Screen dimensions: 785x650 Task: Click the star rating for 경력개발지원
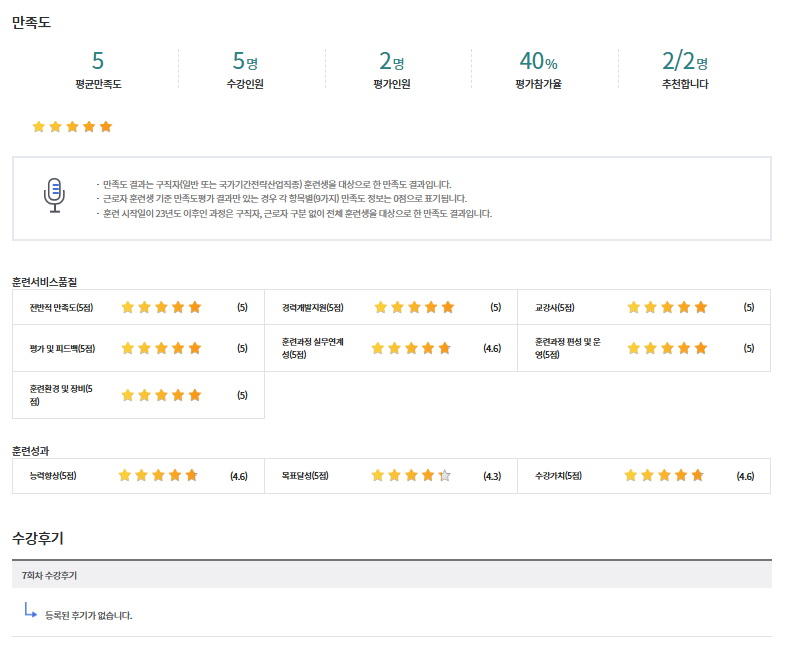(x=414, y=307)
